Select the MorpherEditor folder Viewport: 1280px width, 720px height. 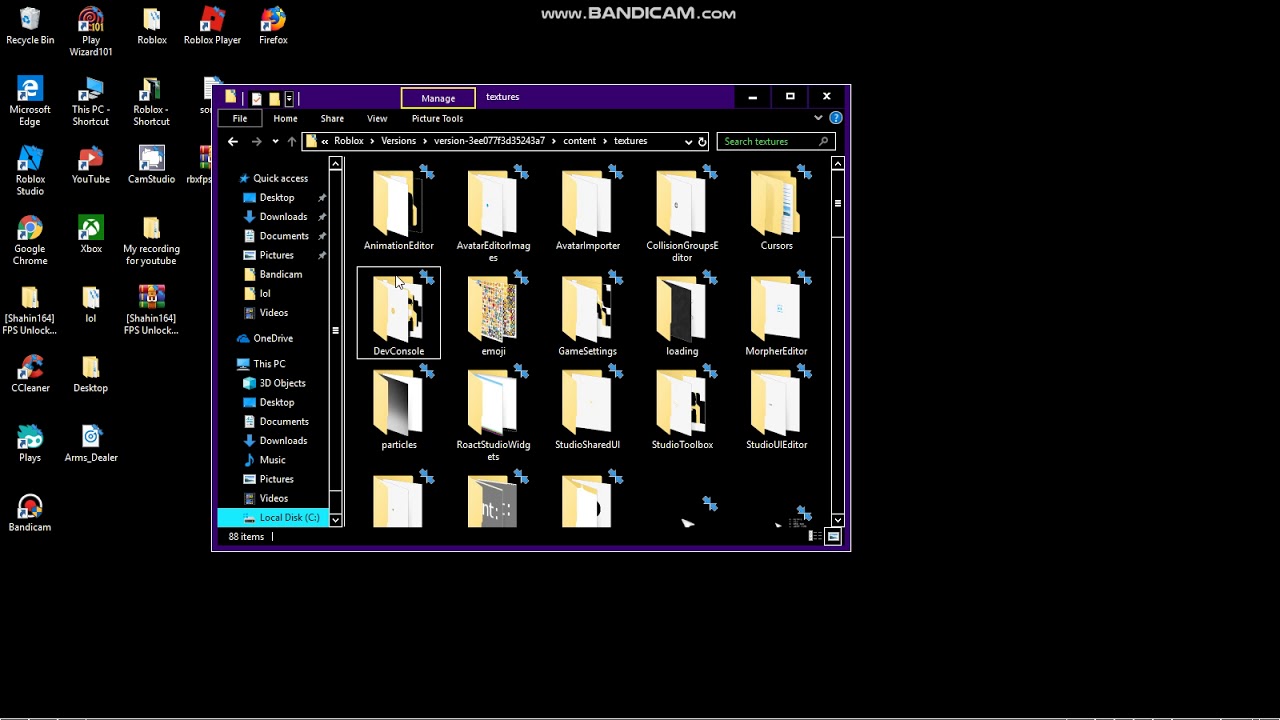[777, 315]
